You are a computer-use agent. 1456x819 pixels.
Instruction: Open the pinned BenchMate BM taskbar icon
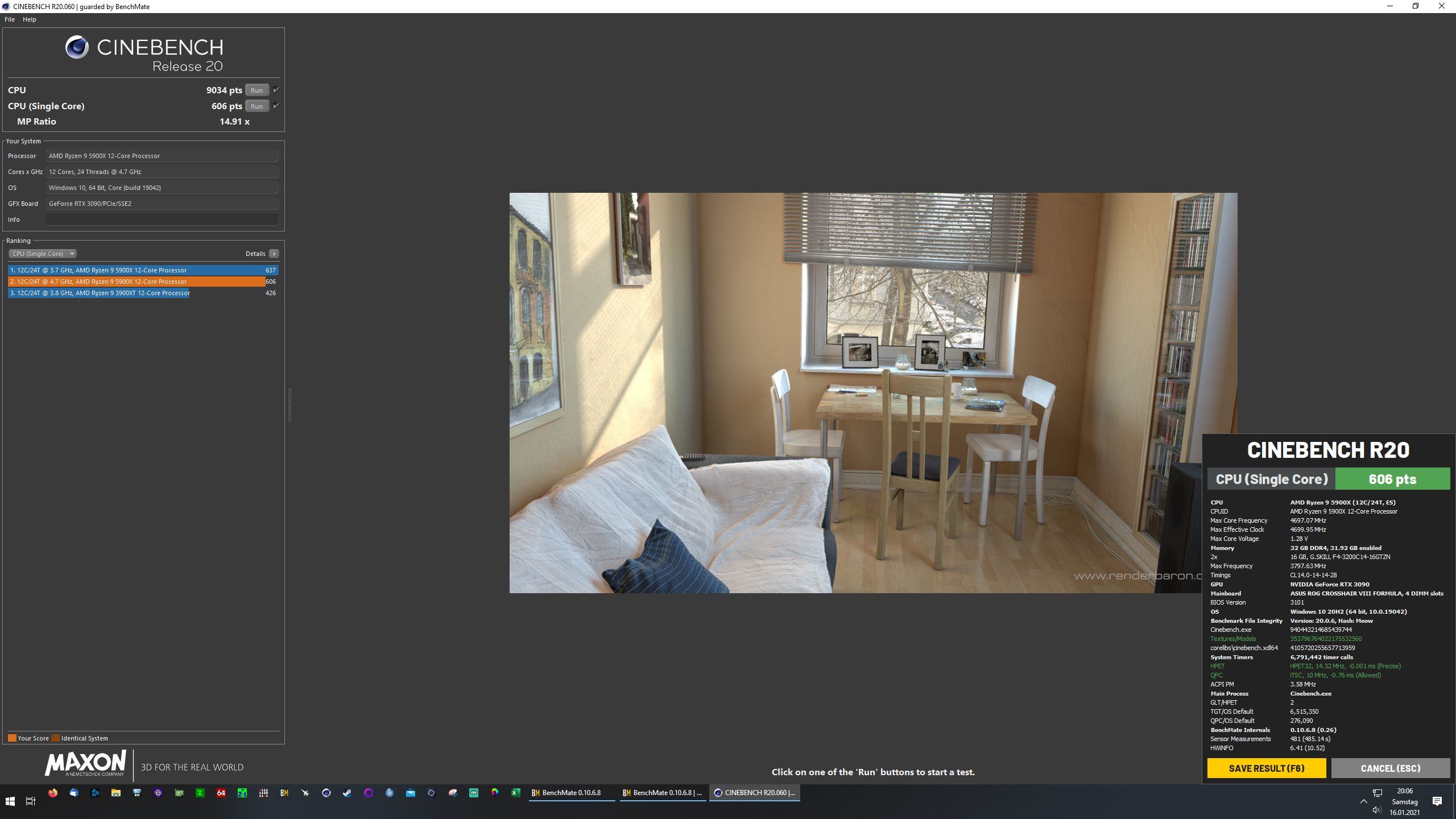(x=284, y=793)
